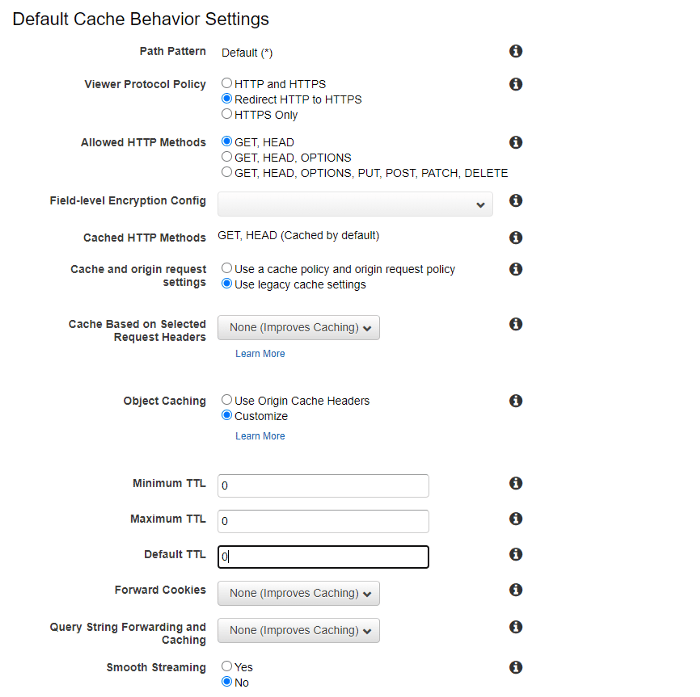The image size is (700, 697).
Task: Click info icon for Allowed HTTP Methods
Action: (x=516, y=143)
